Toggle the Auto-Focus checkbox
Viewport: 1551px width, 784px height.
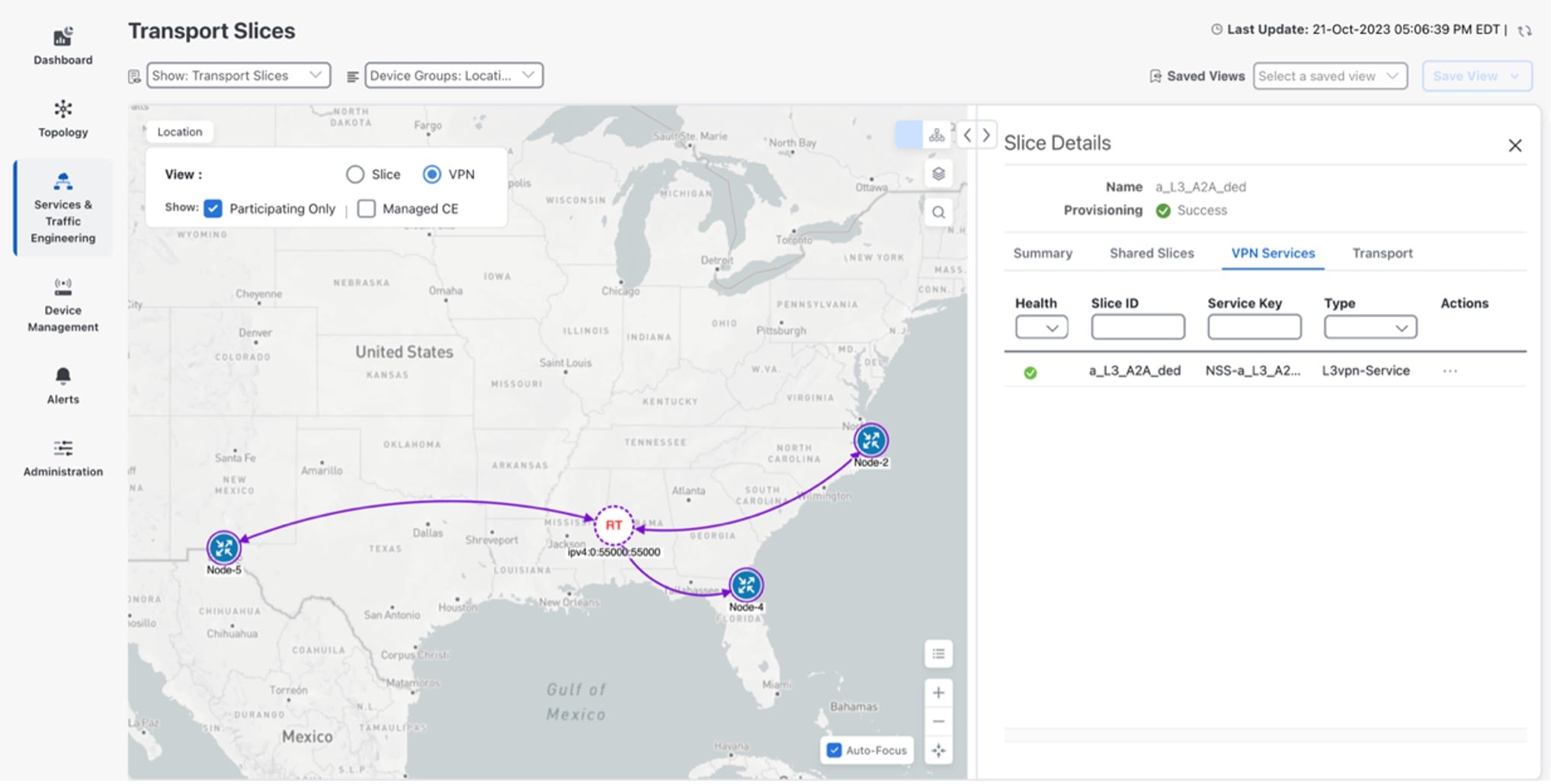point(835,750)
